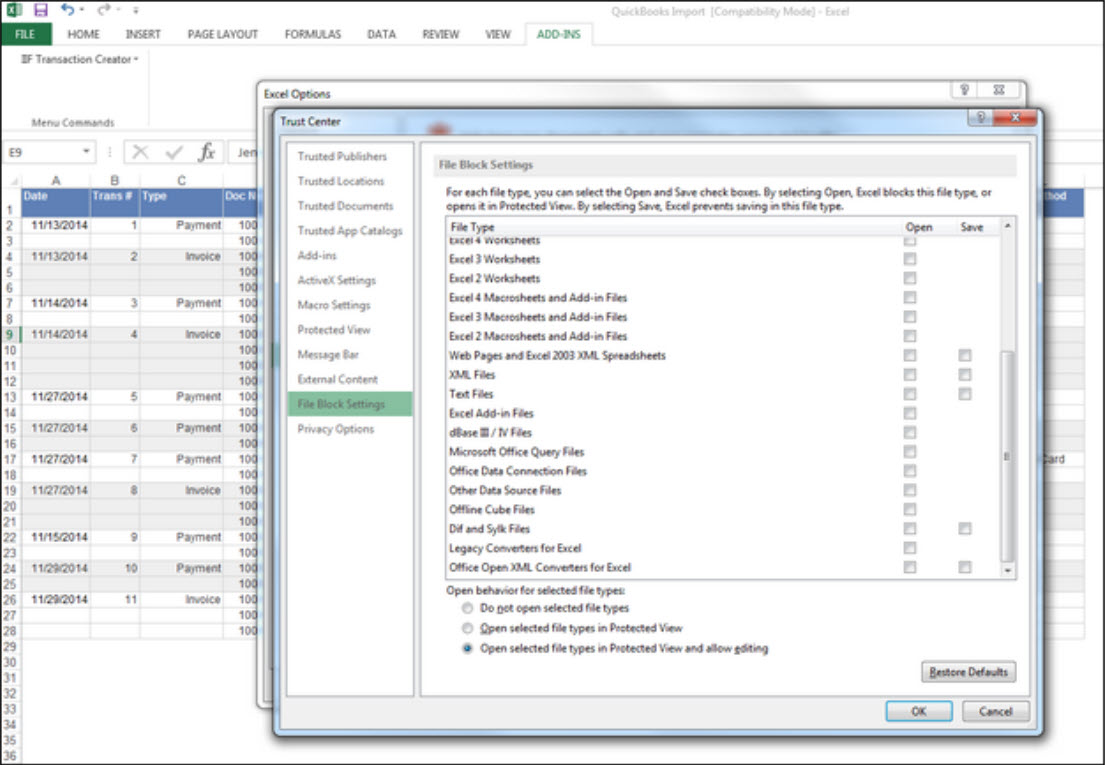Check Open for Legacy Converters for Excel
Image resolution: width=1105 pixels, height=765 pixels.
point(910,548)
